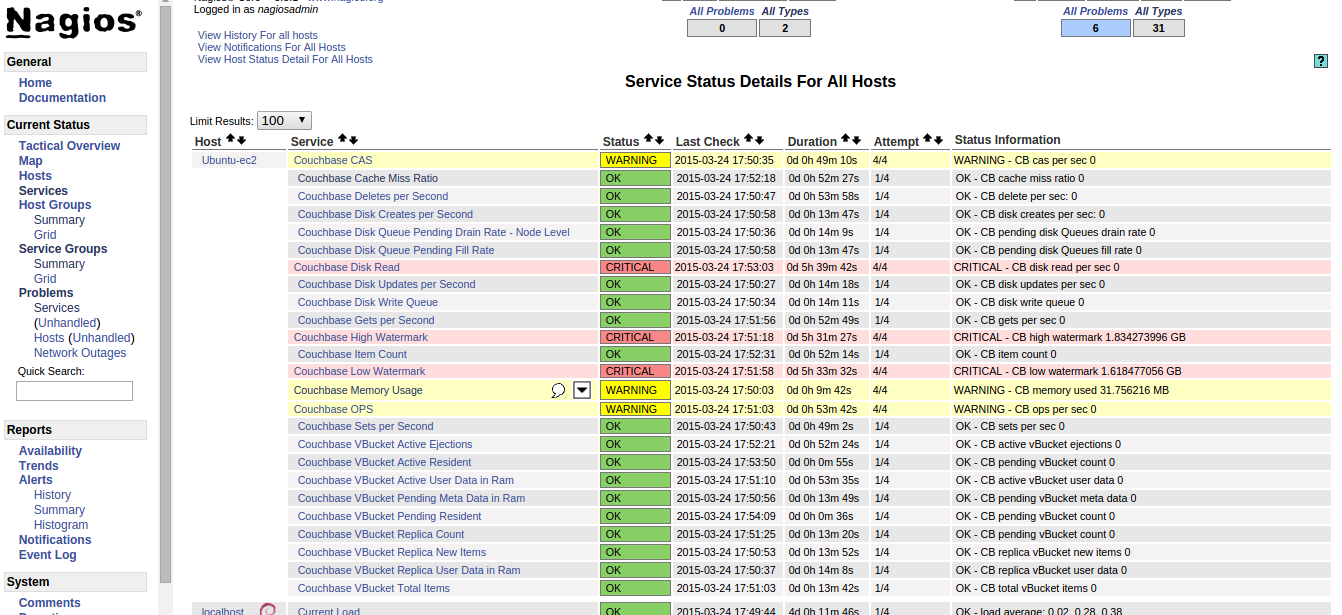1342x615 pixels.
Task: Sort Status column descending with down arrow
Action: [659, 140]
